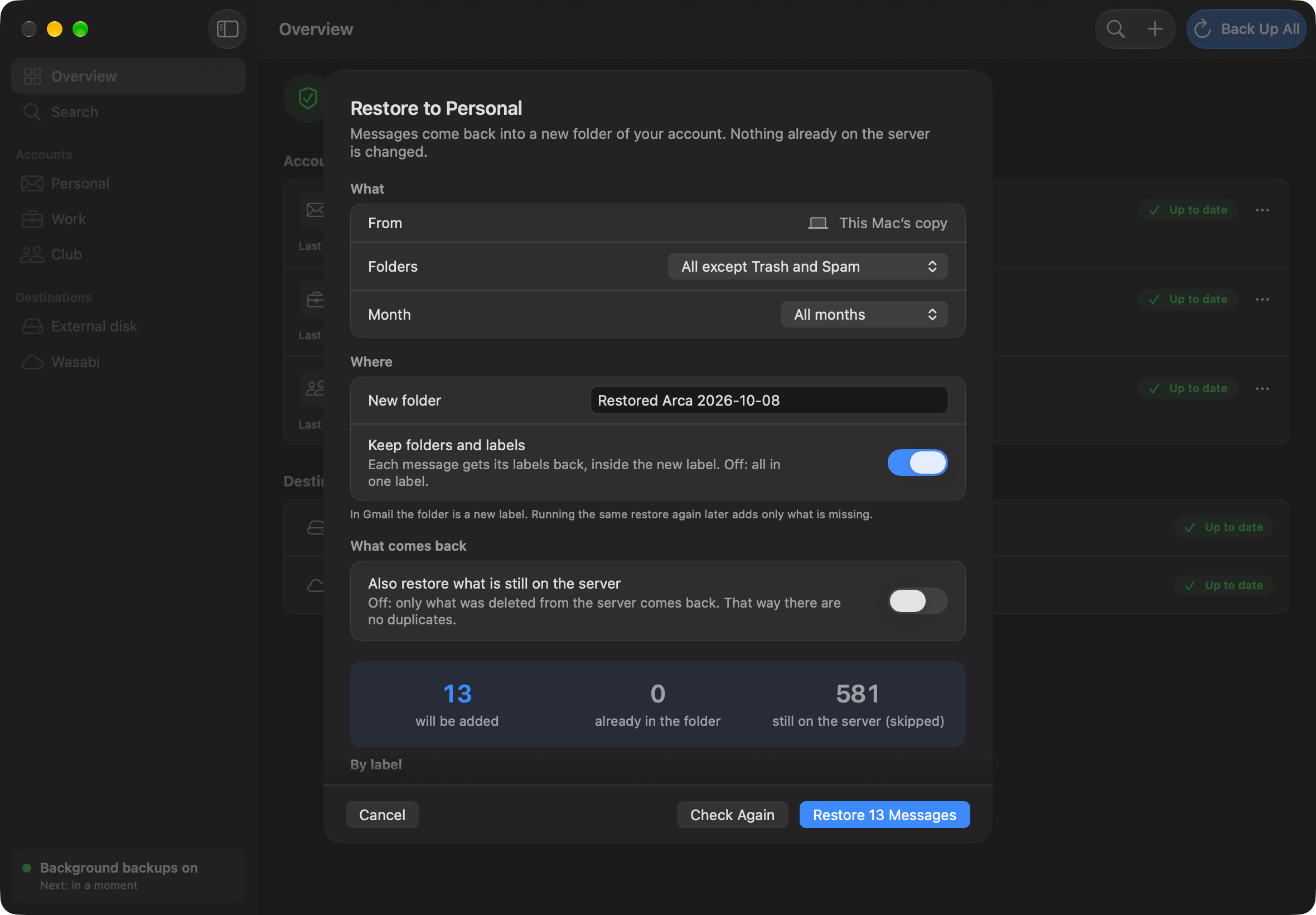
Task: Turn off Keep folders and labels switch
Action: pyautogui.click(x=917, y=462)
